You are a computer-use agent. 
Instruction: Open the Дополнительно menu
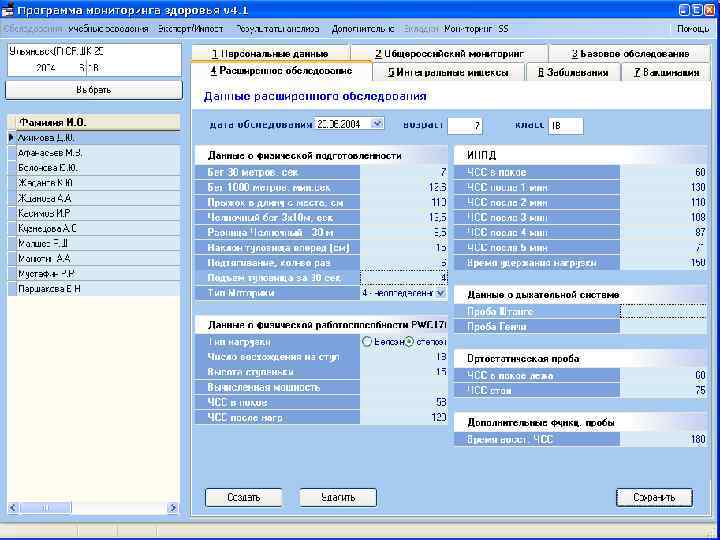click(x=363, y=28)
